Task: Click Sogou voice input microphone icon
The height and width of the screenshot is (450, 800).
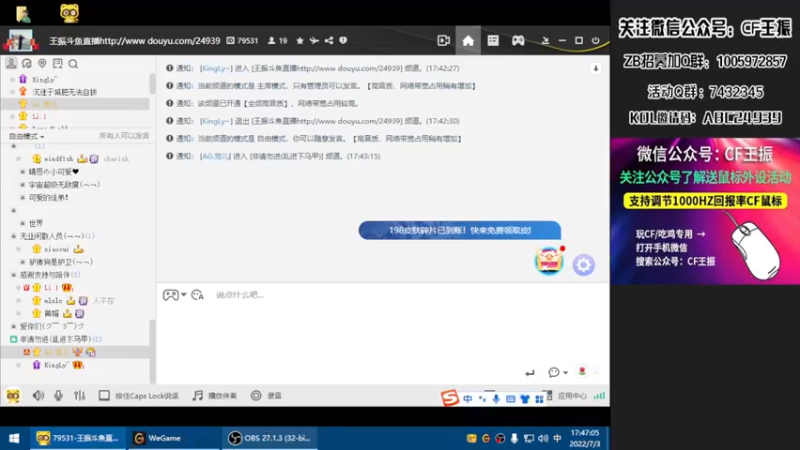Action: click(x=496, y=399)
